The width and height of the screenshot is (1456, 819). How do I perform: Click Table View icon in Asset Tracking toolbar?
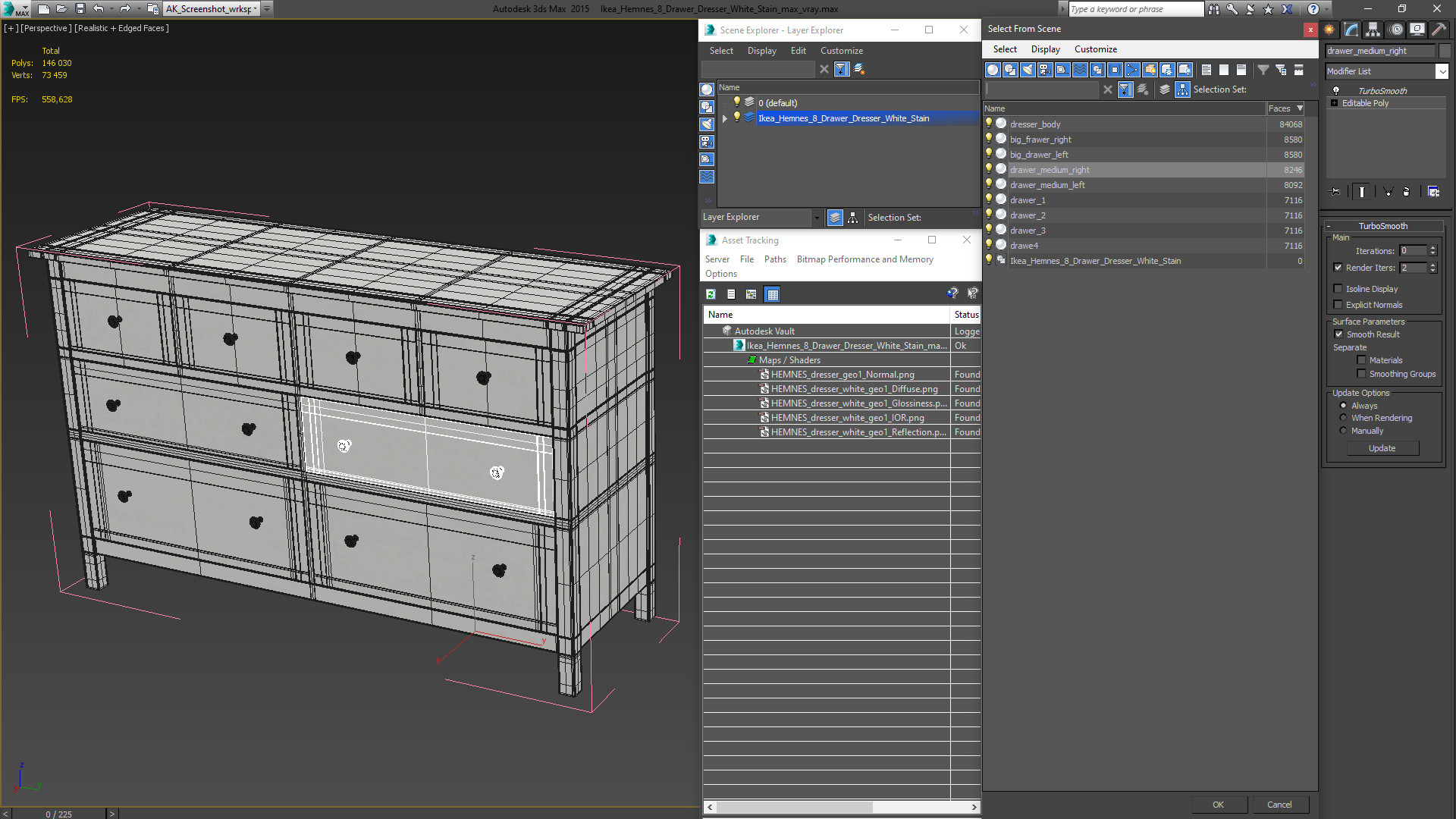point(772,294)
